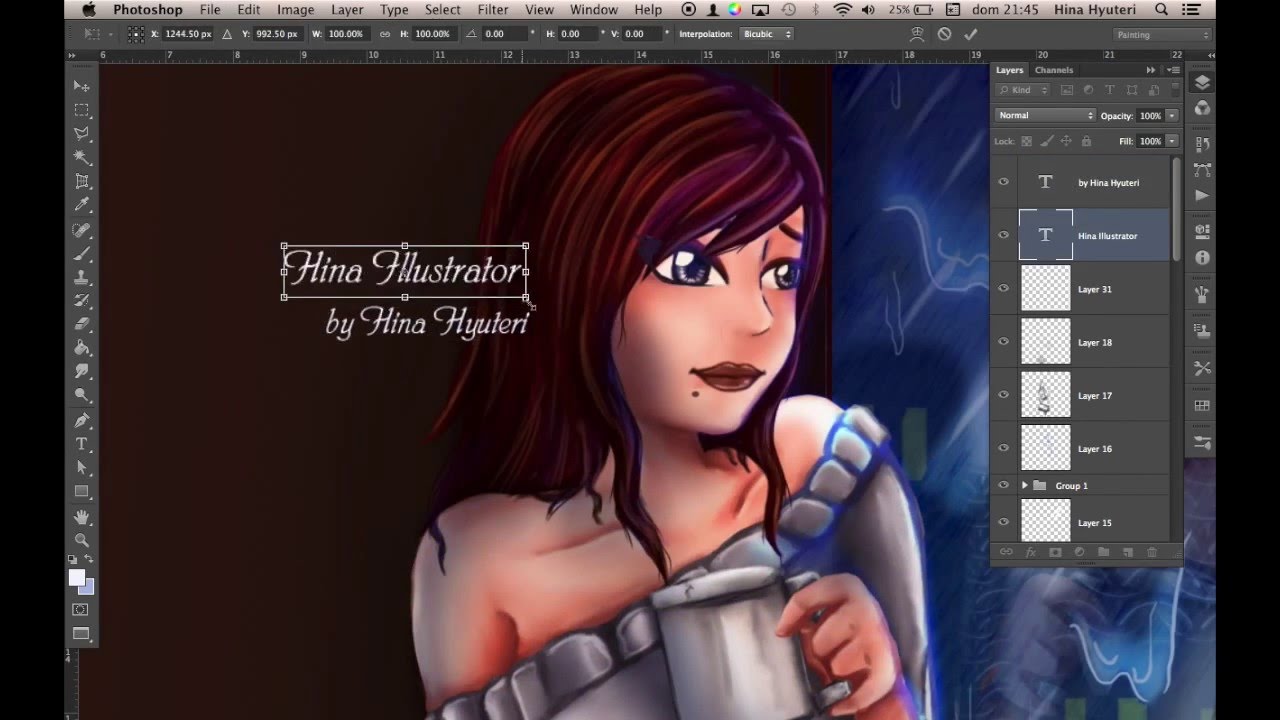
Task: Toggle relative positioning for reference point
Action: [x=227, y=34]
